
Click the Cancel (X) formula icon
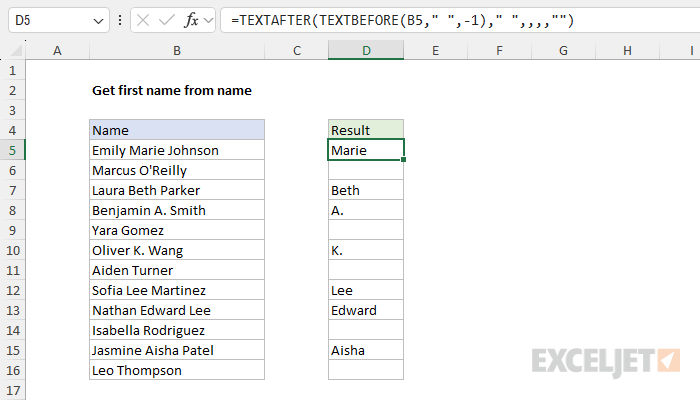pos(143,20)
